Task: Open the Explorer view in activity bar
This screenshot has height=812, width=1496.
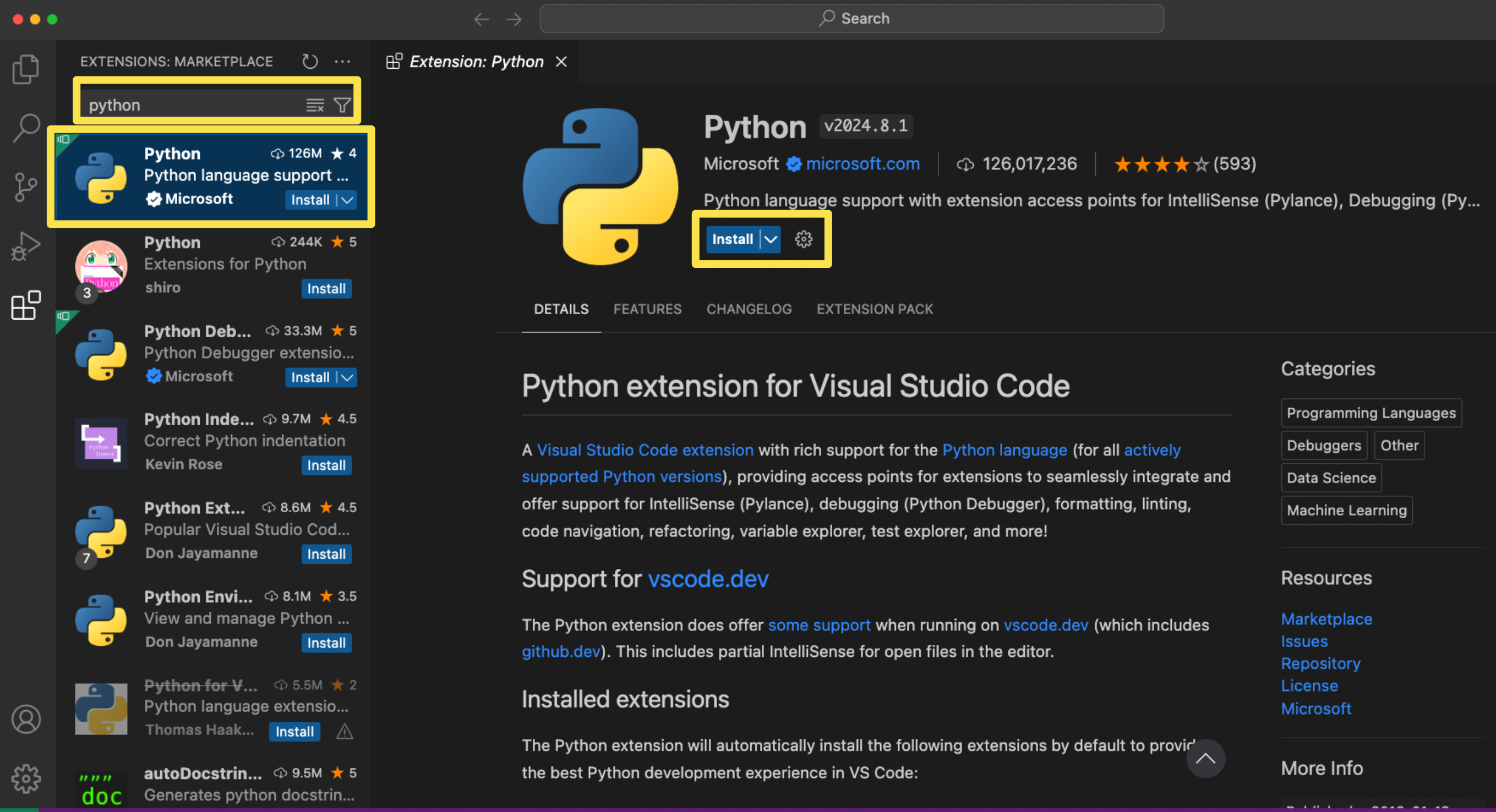Action: click(x=26, y=69)
